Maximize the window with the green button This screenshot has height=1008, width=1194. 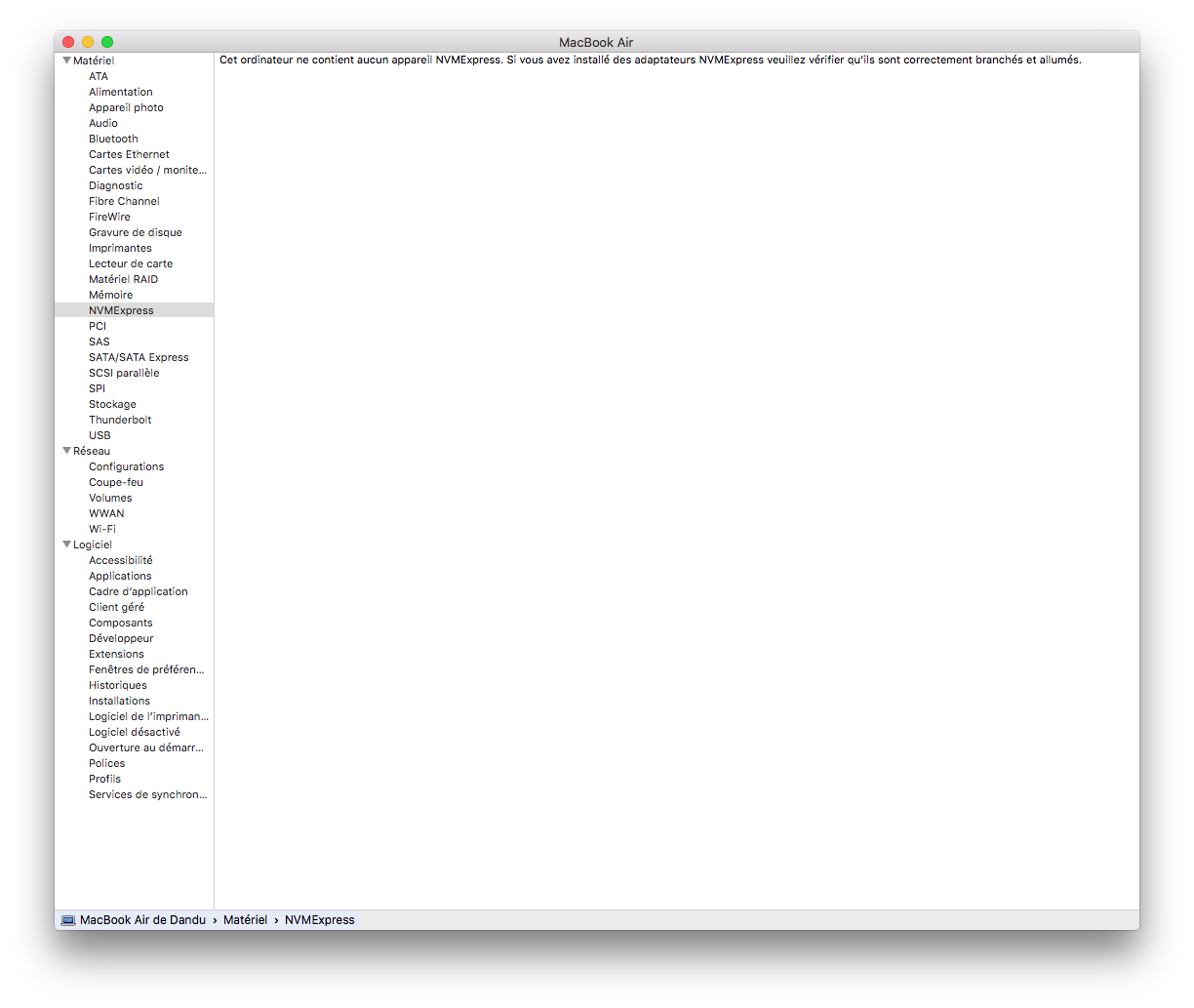tap(107, 42)
